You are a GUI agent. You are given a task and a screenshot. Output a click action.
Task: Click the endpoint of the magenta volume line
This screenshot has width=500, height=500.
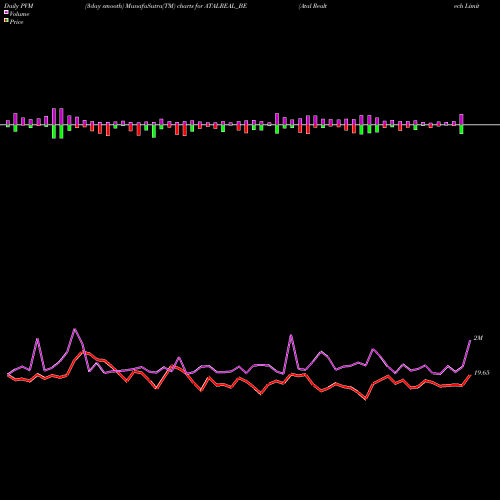(x=470, y=340)
